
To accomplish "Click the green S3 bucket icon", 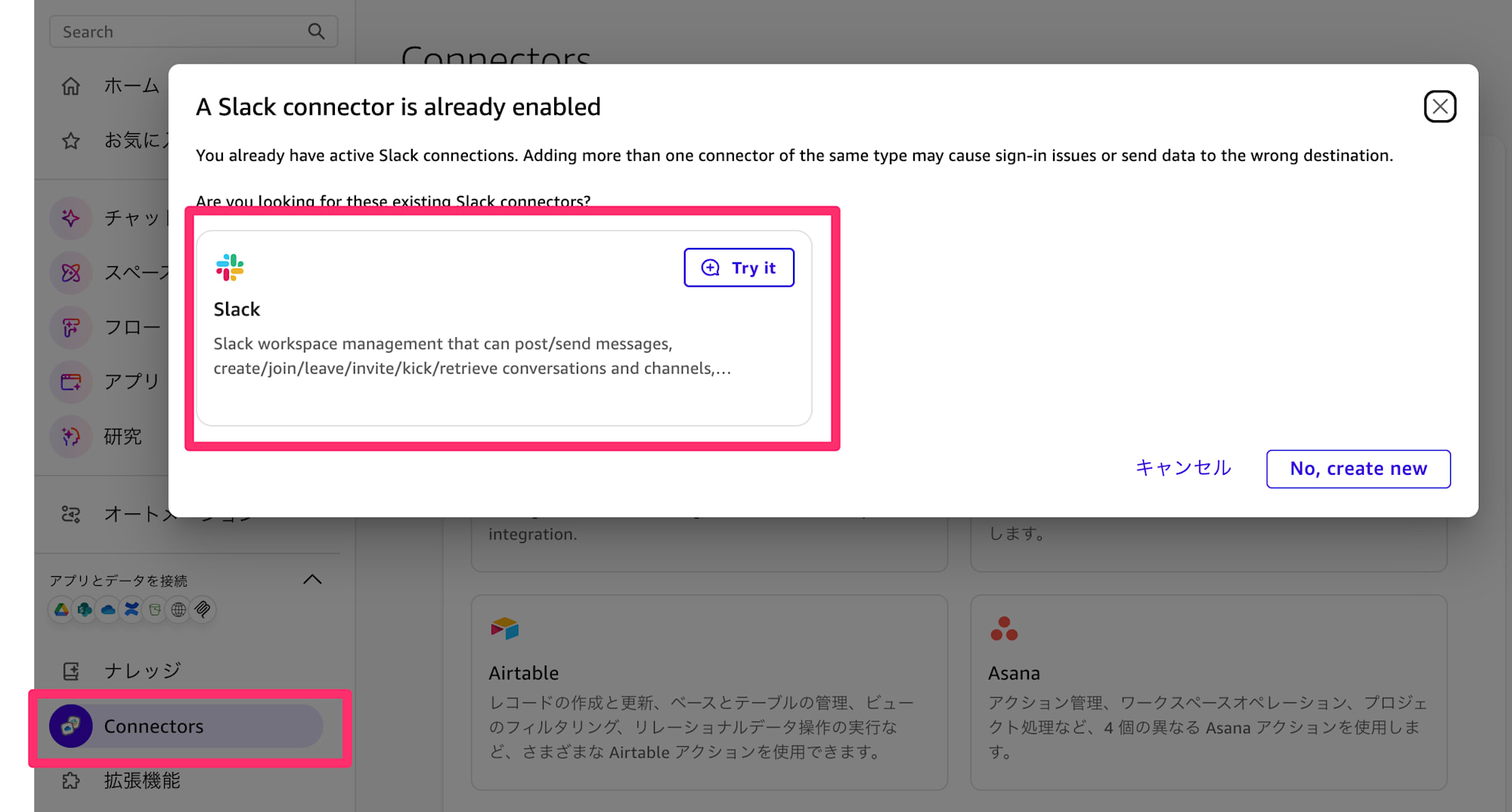I will pyautogui.click(x=155, y=609).
